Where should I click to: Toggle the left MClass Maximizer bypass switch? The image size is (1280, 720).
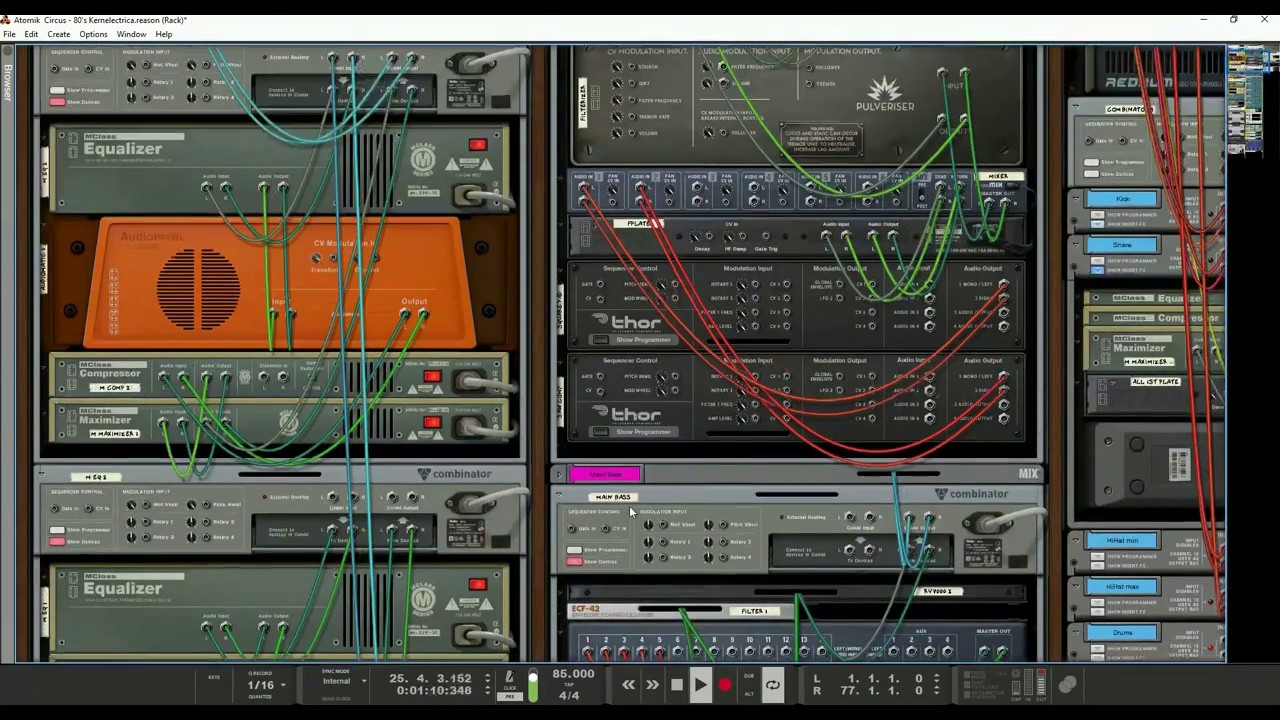tap(432, 422)
